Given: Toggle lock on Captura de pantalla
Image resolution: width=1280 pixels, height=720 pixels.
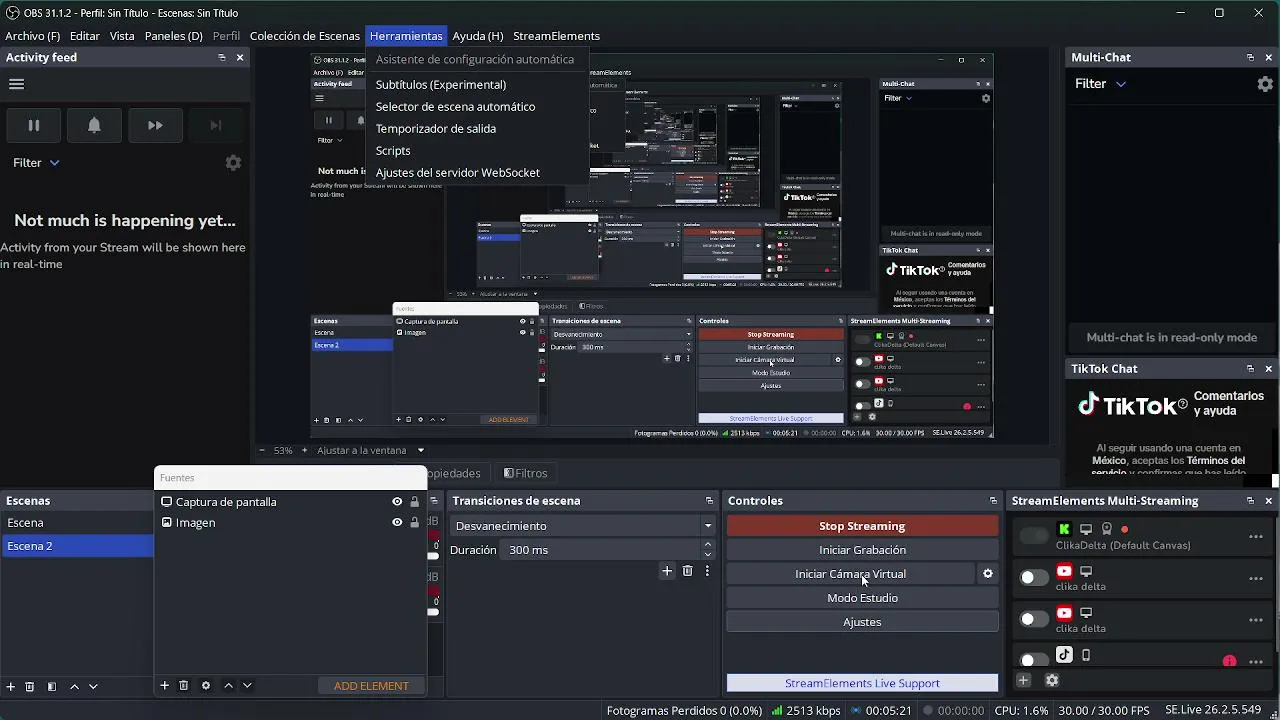Looking at the screenshot, I should click(x=414, y=502).
